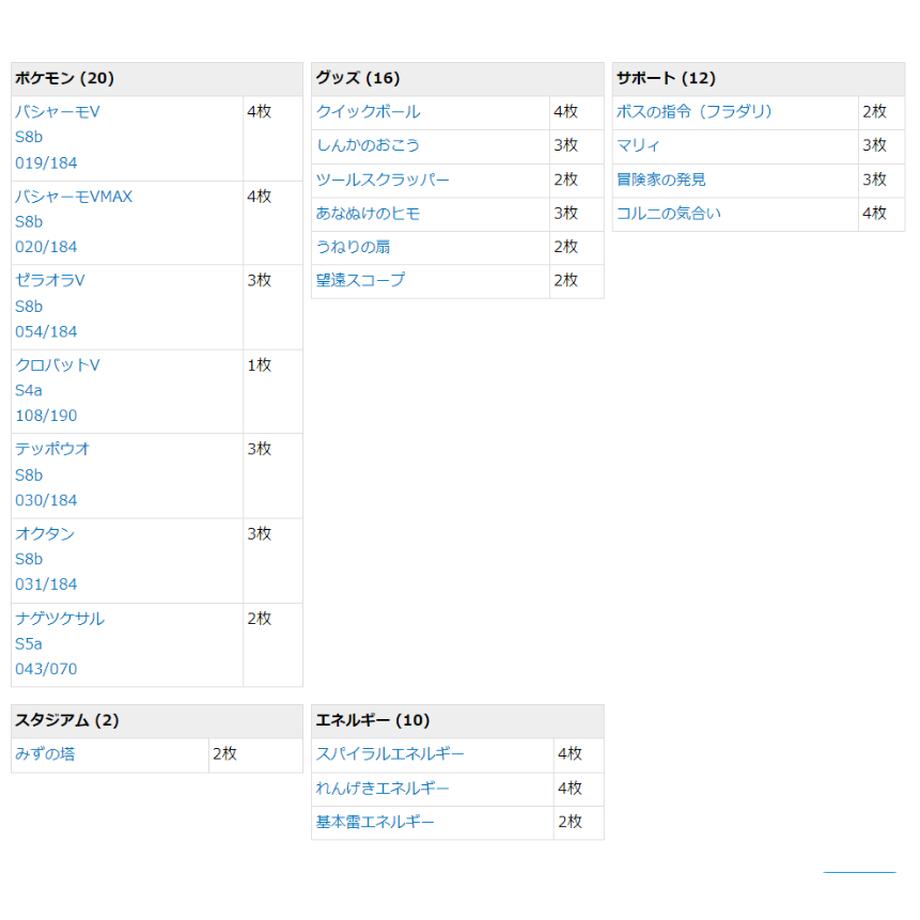Open the バシャーモVMAX card link
The width and height of the screenshot is (920, 920).
point(74,196)
